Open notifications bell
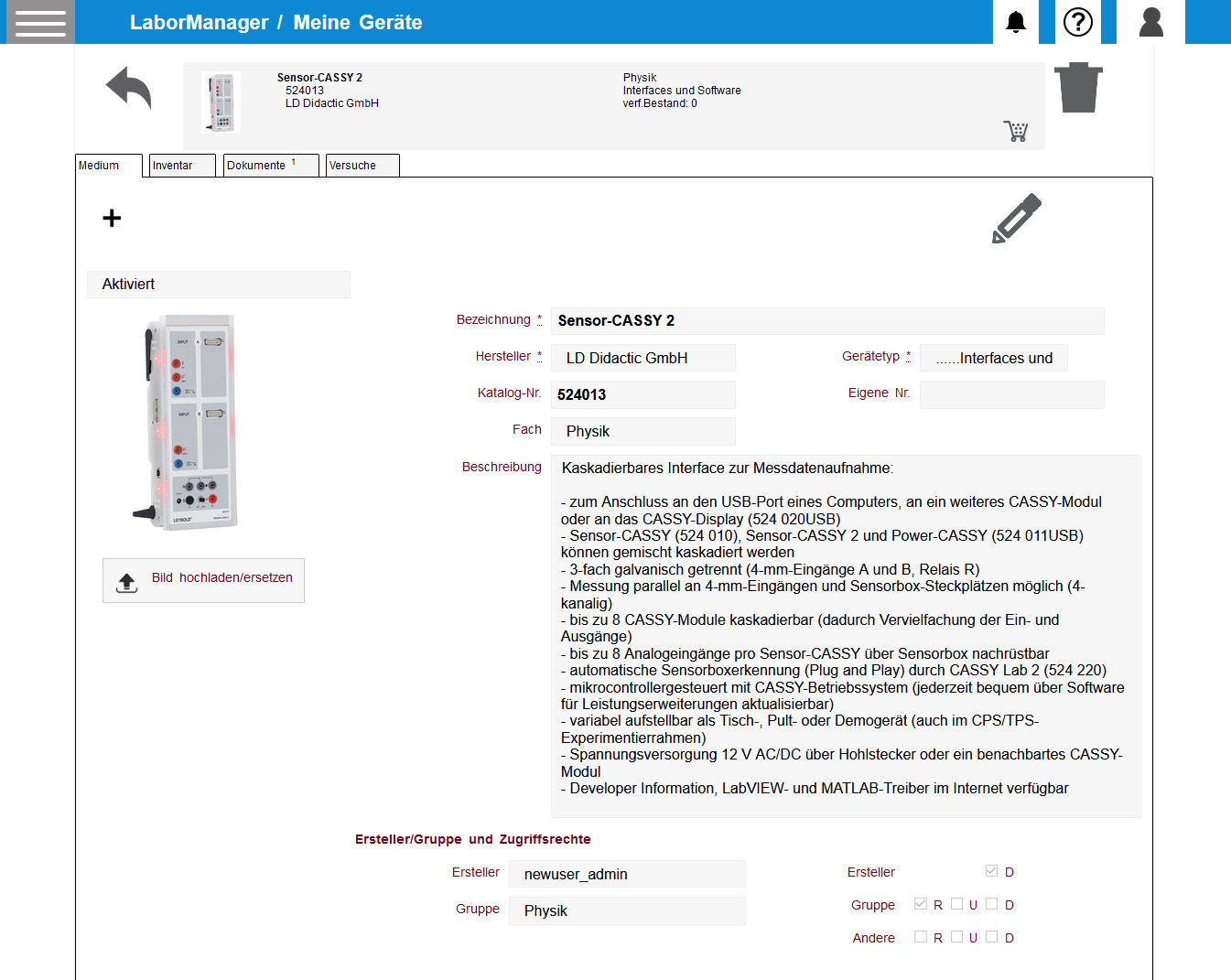The width and height of the screenshot is (1231, 980). coord(1016,22)
